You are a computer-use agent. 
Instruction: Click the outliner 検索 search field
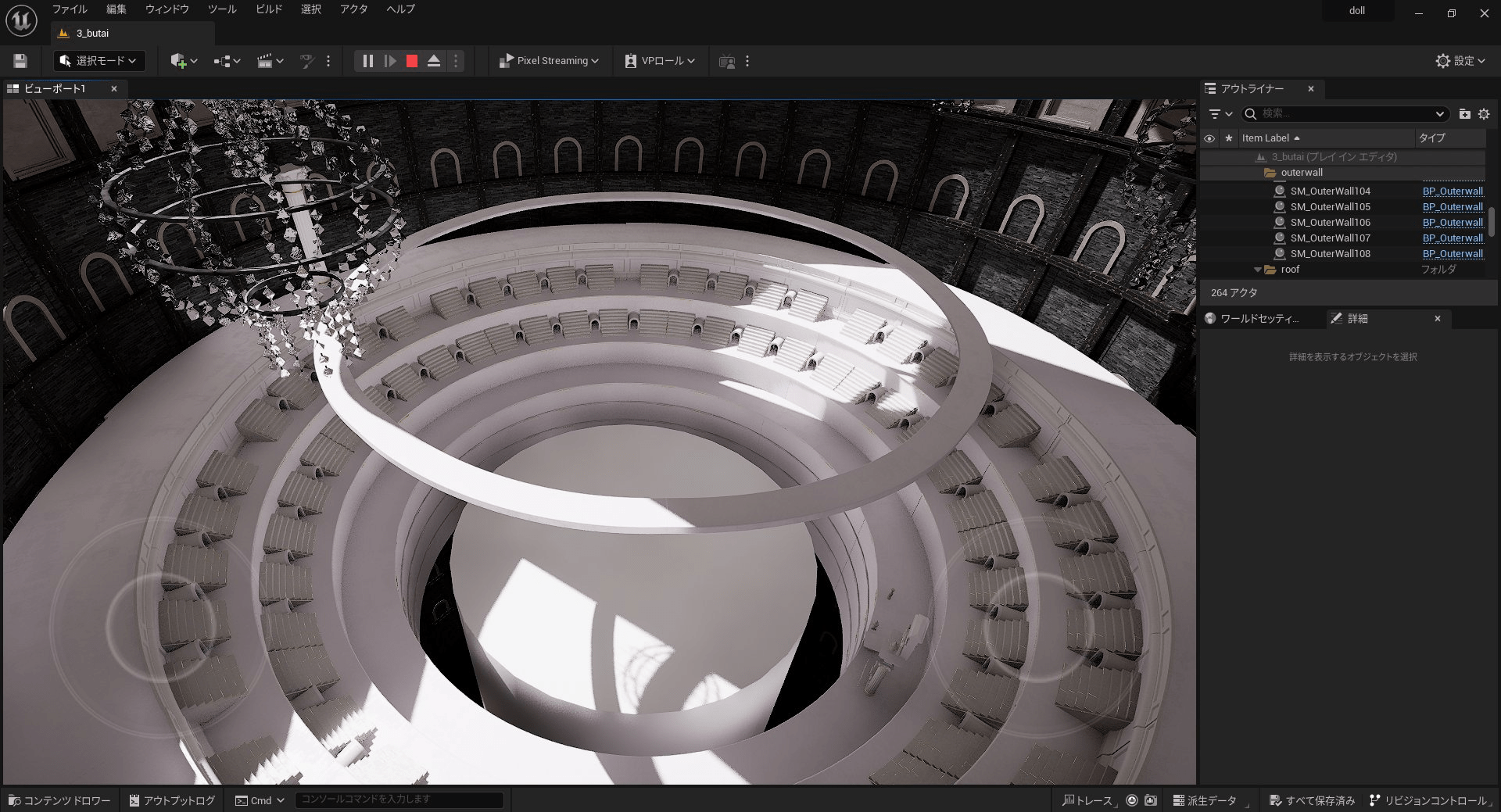1345,114
